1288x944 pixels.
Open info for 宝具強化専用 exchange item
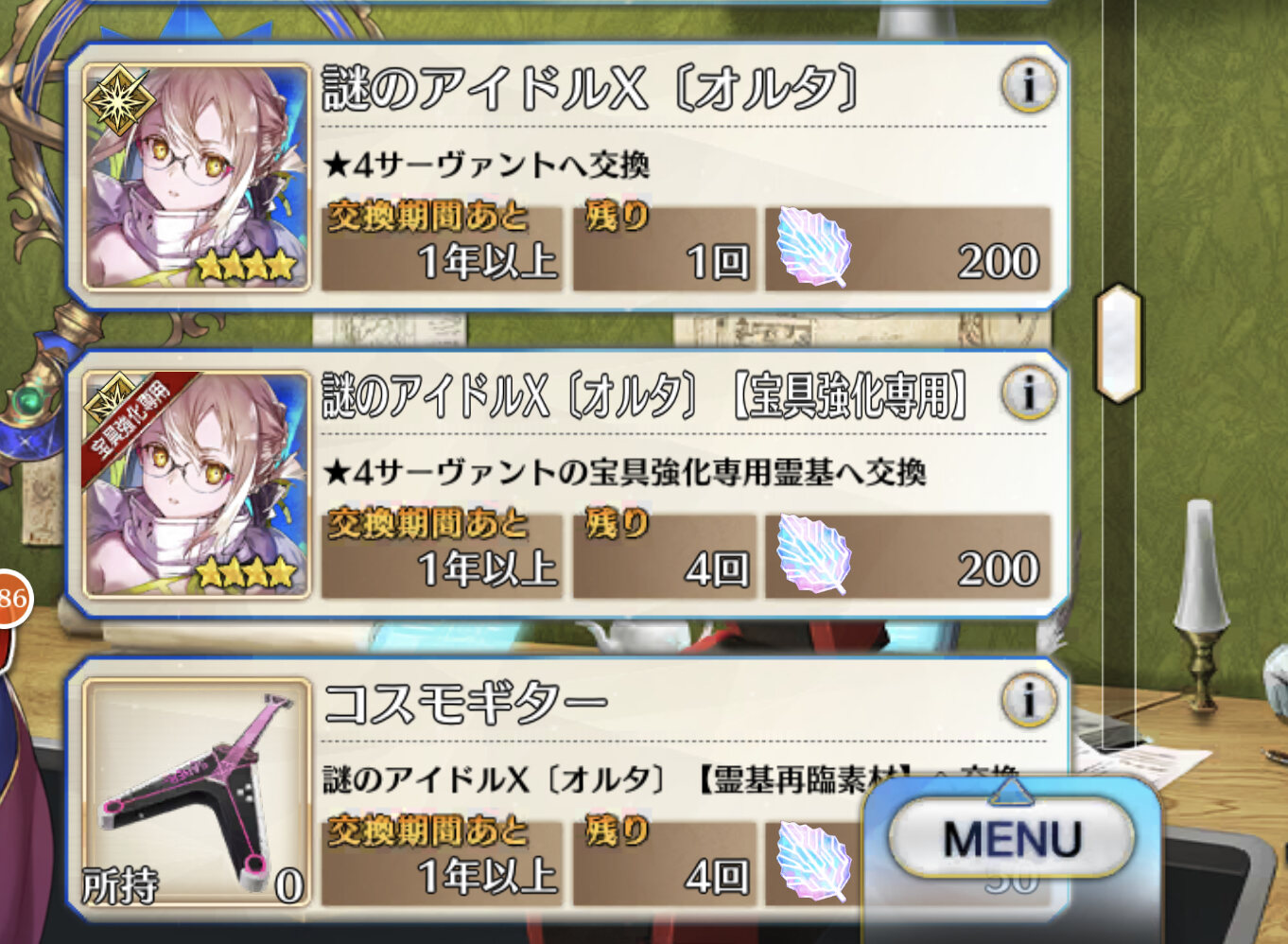[x=1029, y=393]
